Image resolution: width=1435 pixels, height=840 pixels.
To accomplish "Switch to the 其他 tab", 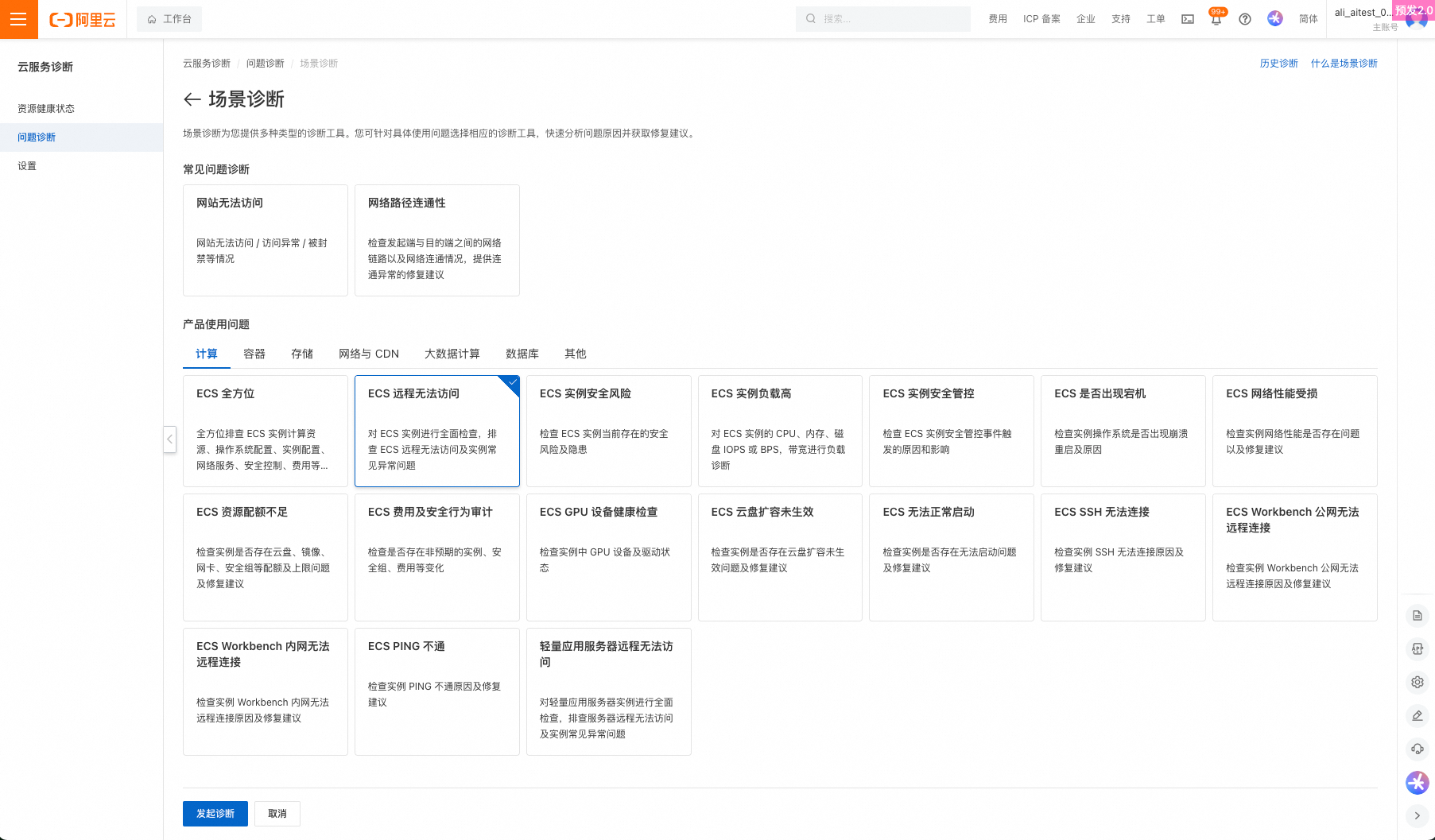I will pyautogui.click(x=576, y=354).
